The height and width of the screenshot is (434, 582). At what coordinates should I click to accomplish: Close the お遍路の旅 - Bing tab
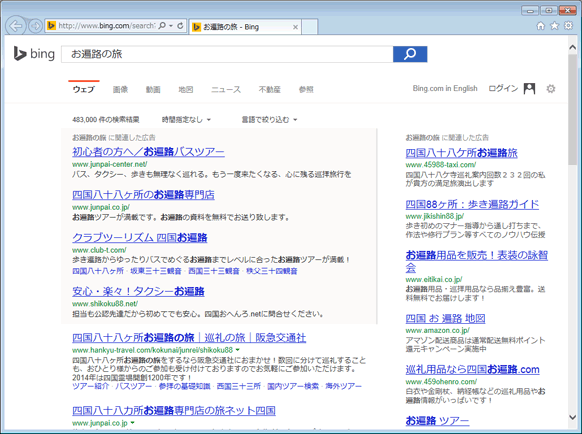(x=295, y=27)
